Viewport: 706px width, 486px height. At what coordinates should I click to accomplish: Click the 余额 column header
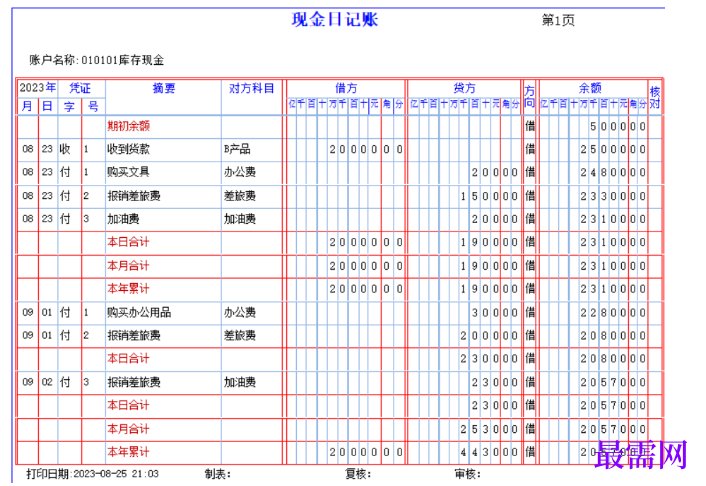590,88
